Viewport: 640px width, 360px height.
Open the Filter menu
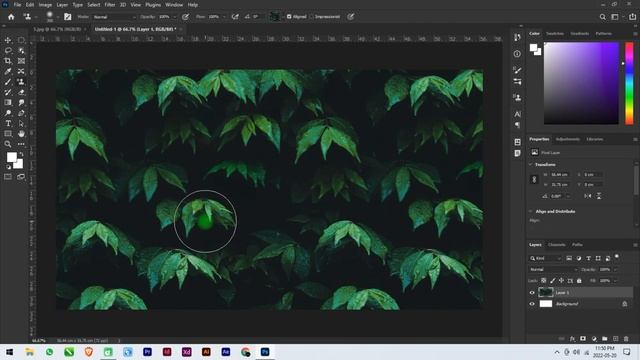[110, 5]
